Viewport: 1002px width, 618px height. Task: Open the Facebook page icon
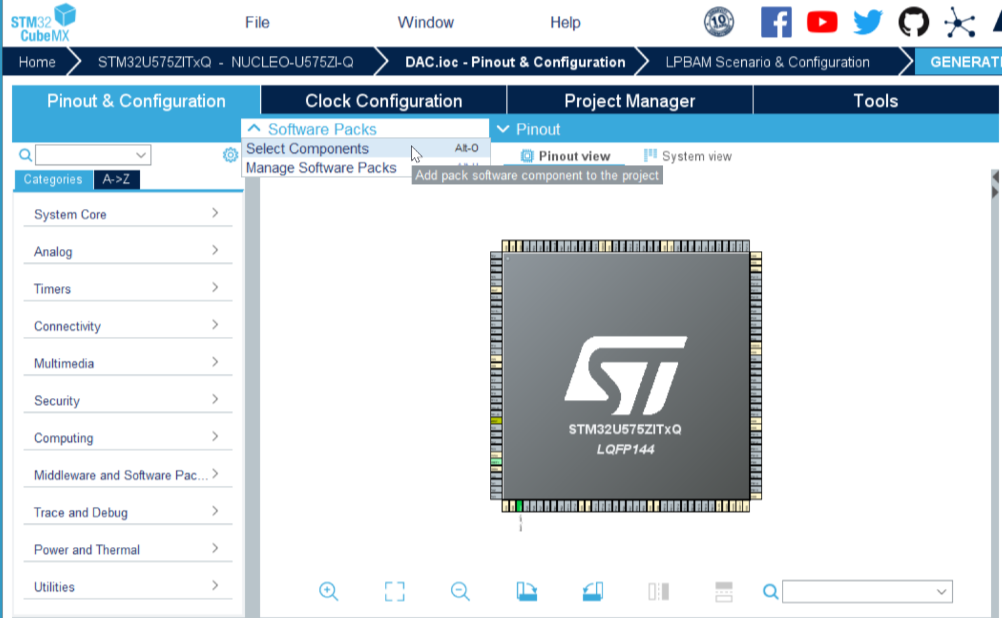tap(775, 22)
